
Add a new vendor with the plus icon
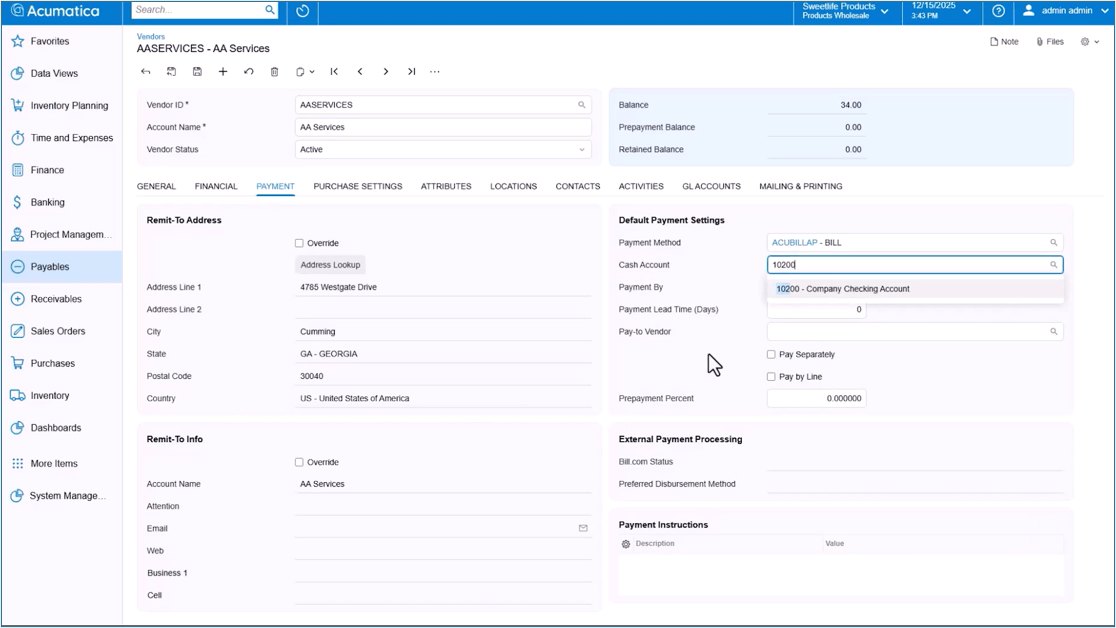click(x=222, y=71)
